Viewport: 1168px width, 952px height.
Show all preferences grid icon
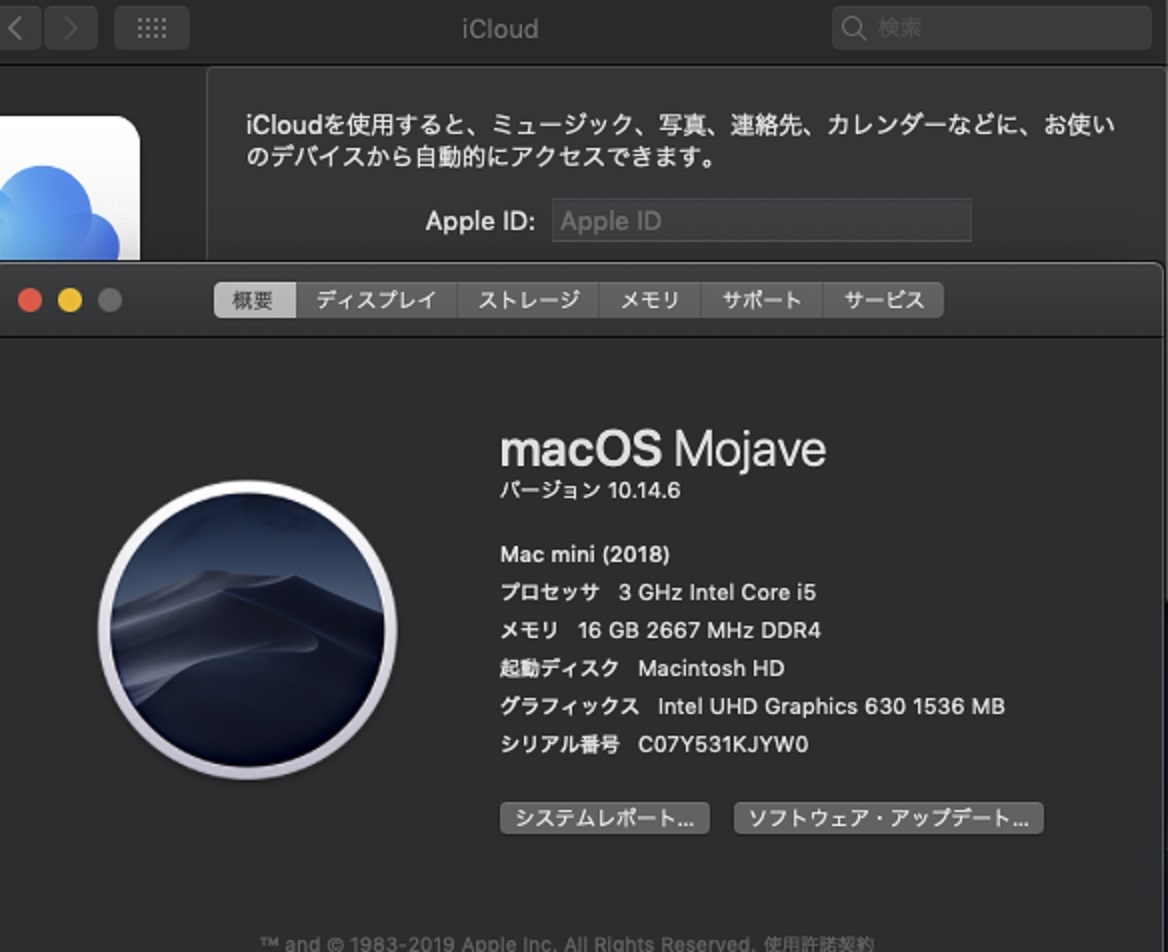(x=151, y=28)
